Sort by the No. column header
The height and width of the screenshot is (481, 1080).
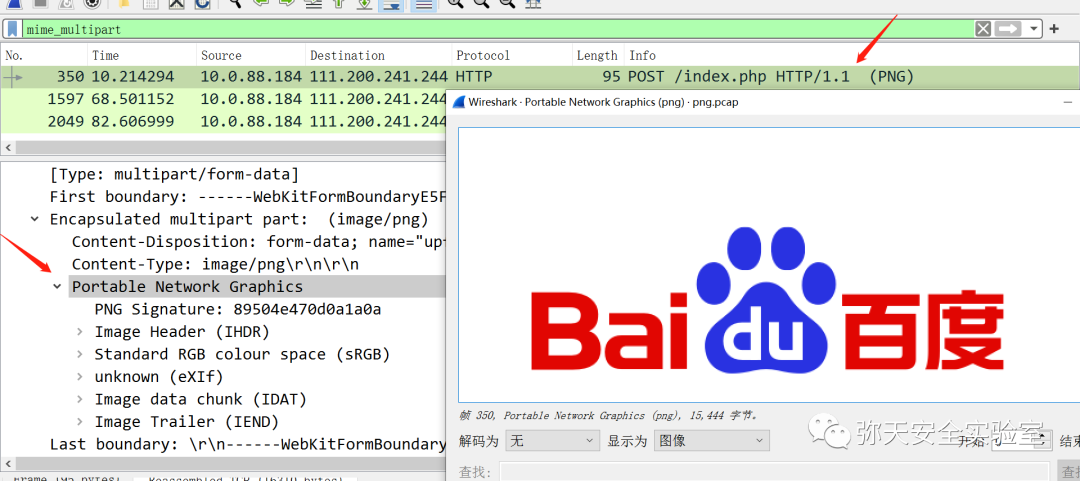coord(44,55)
